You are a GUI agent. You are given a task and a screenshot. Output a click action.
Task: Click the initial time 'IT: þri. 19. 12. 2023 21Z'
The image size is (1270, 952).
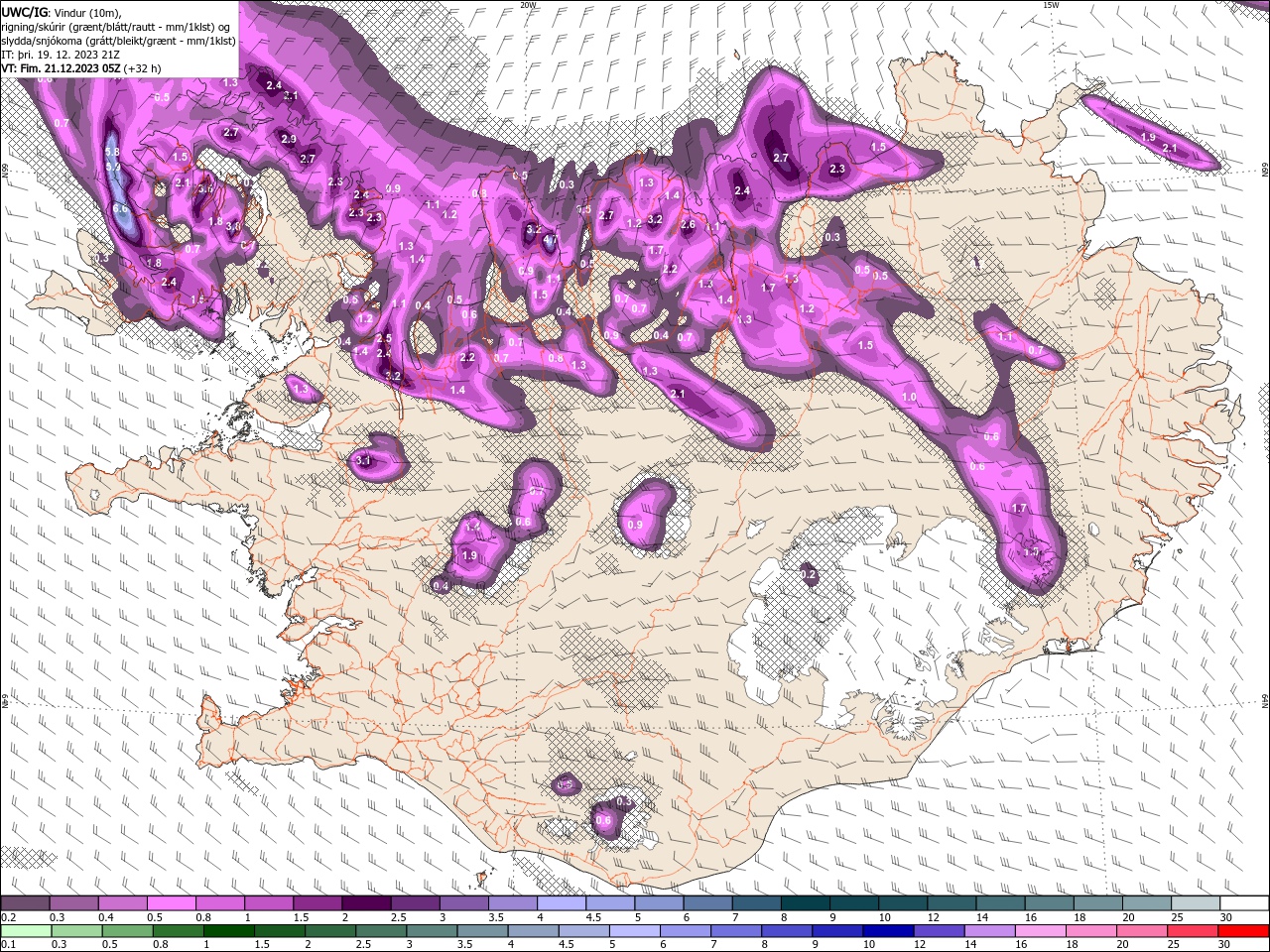coord(62,55)
